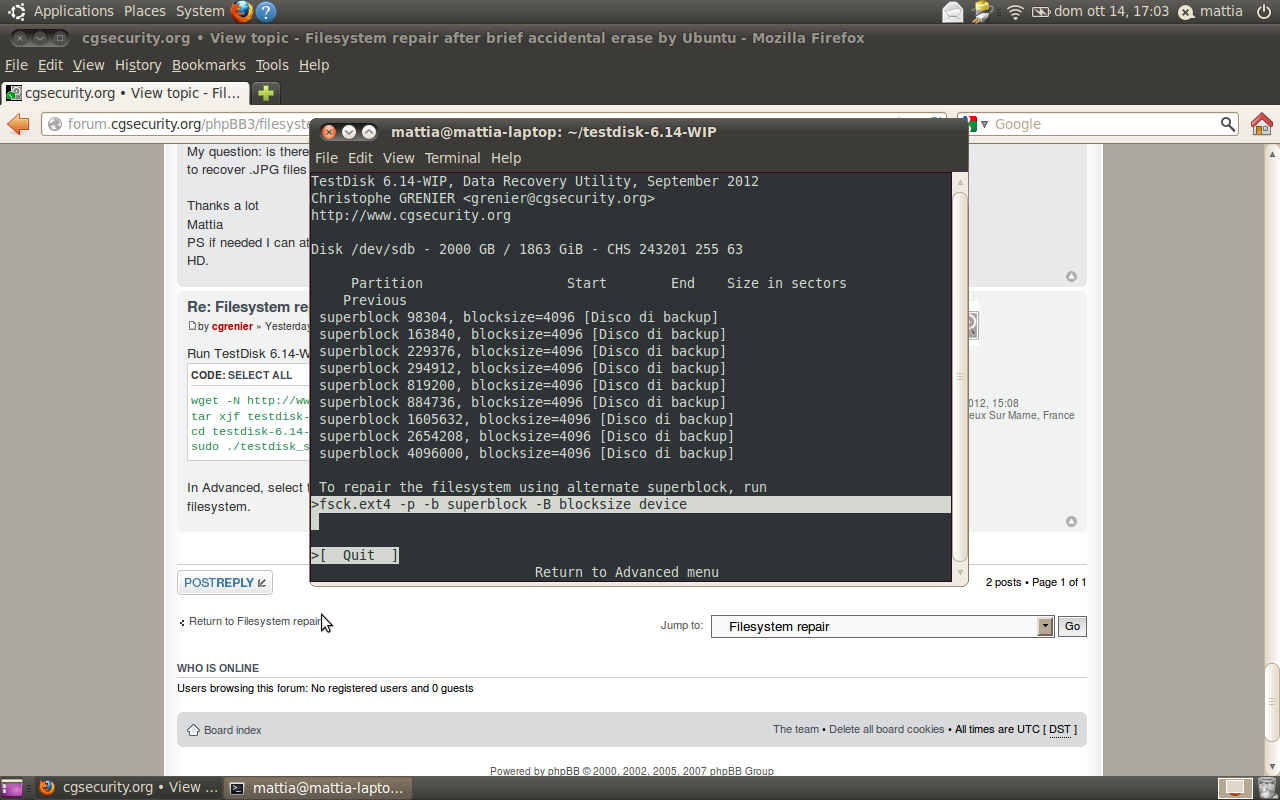Click Delete all board cookies link
Screen dimensions: 1280x800
point(887,730)
